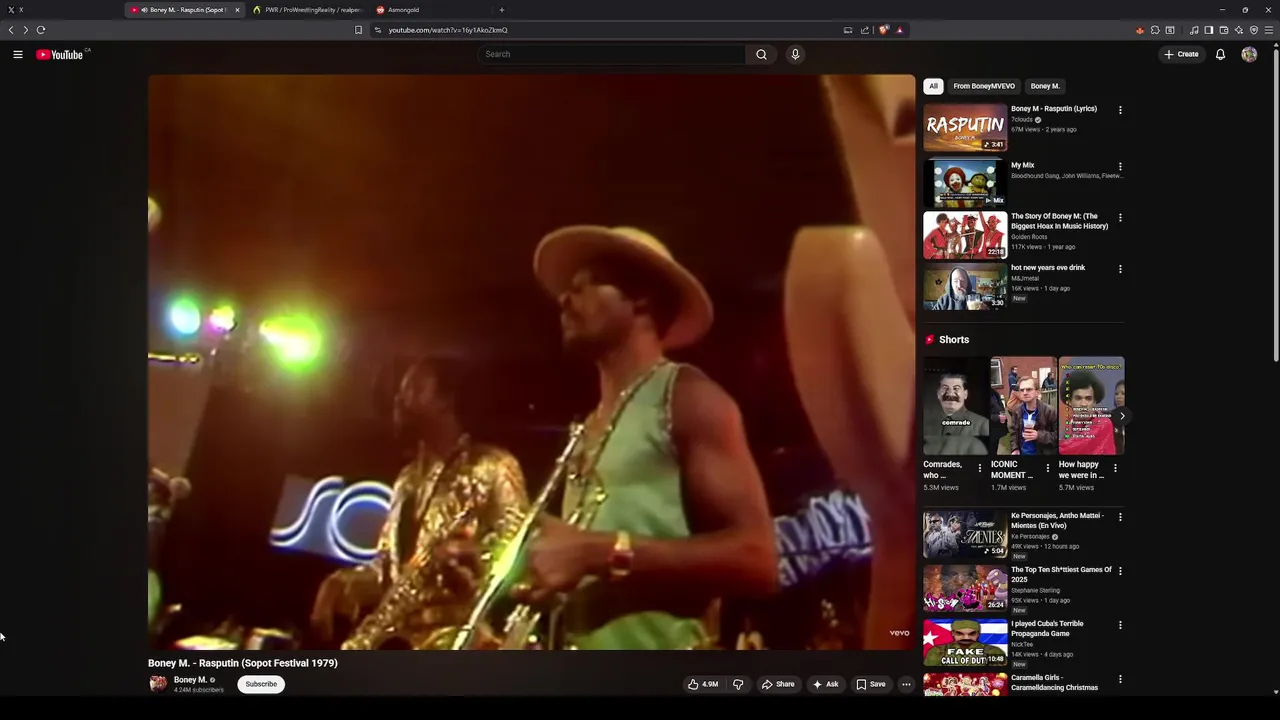1280x720 pixels.
Task: Go to the YouTube home logo
Action: [60, 54]
